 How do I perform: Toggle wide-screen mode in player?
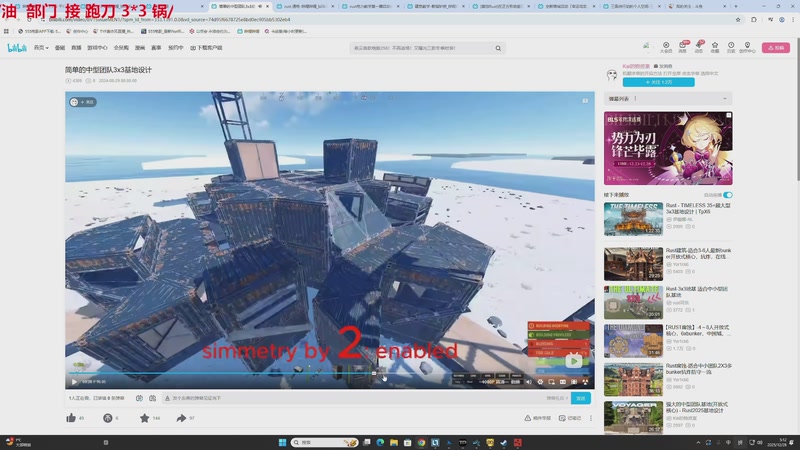(x=563, y=382)
